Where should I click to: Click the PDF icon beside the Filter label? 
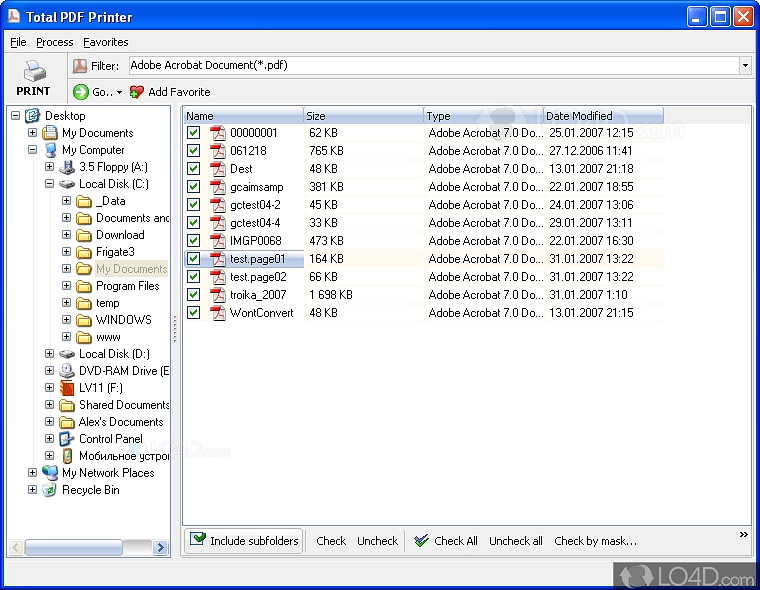coord(79,65)
